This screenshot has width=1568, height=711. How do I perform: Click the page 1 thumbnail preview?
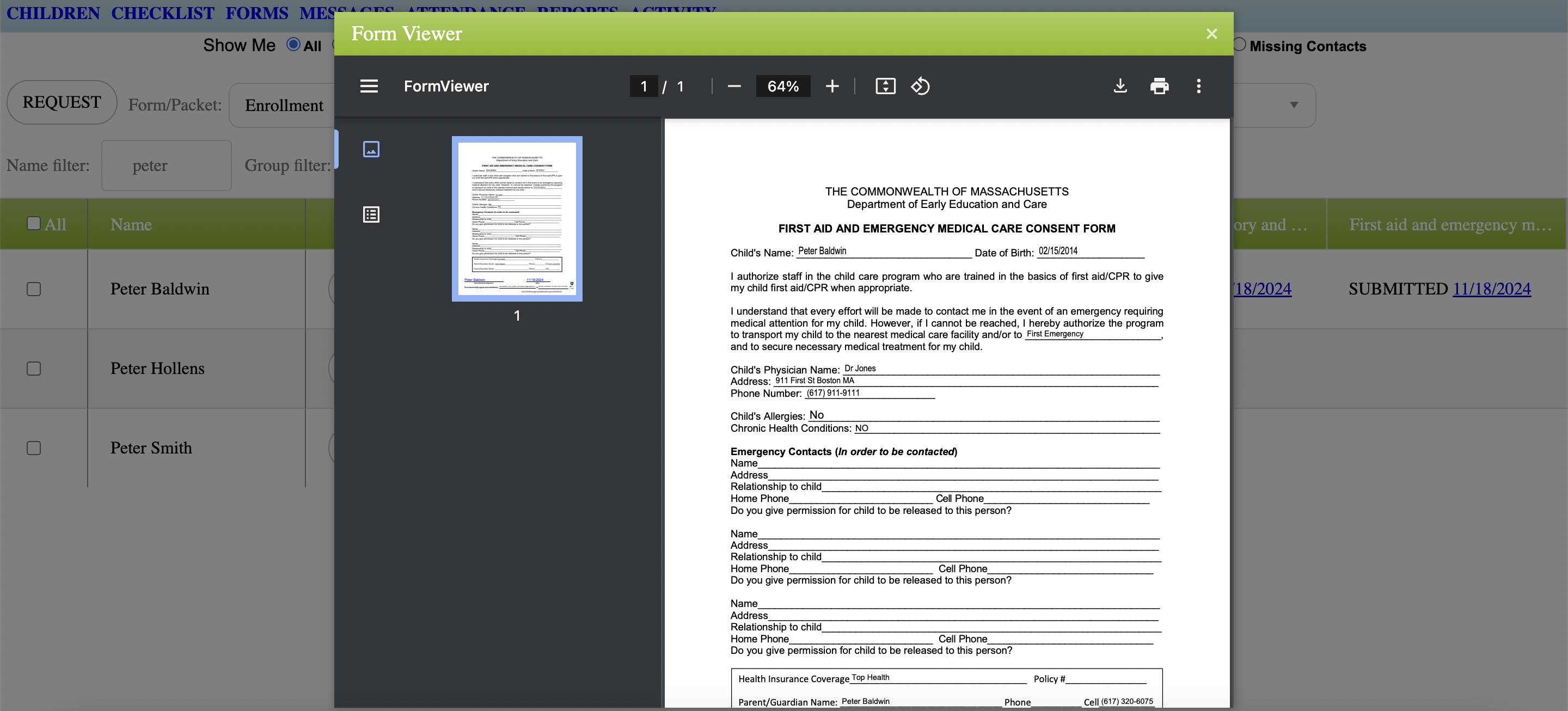click(x=517, y=218)
